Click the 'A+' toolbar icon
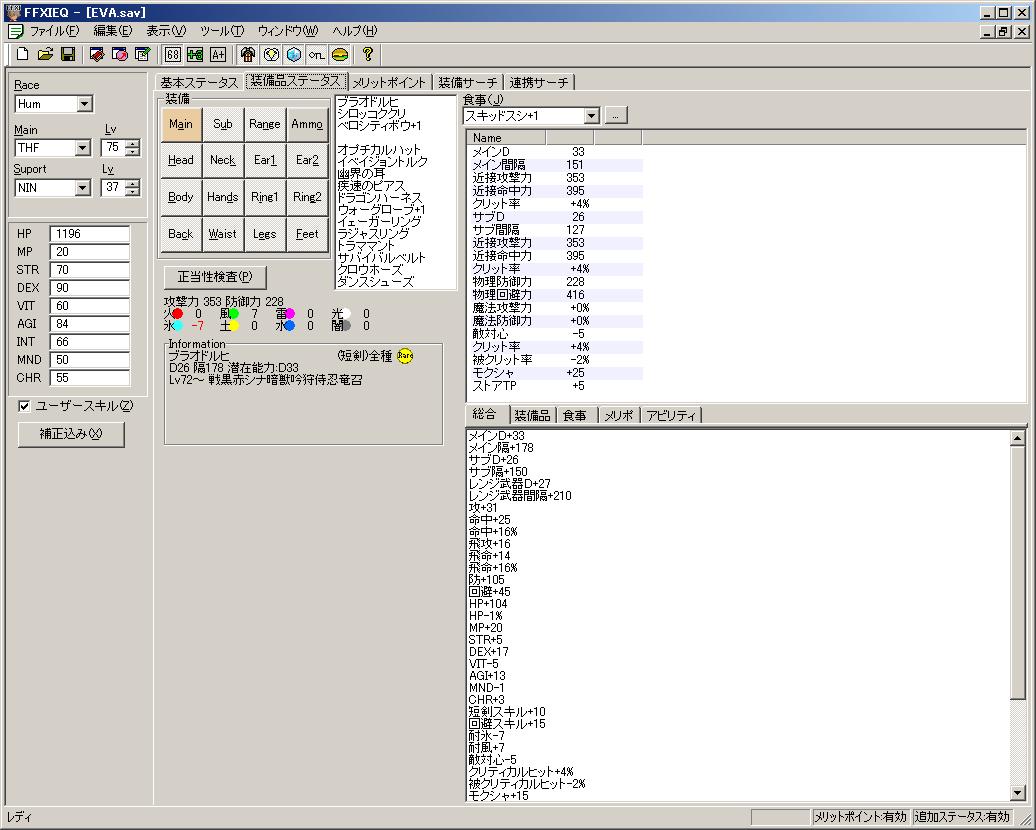 pyautogui.click(x=217, y=55)
